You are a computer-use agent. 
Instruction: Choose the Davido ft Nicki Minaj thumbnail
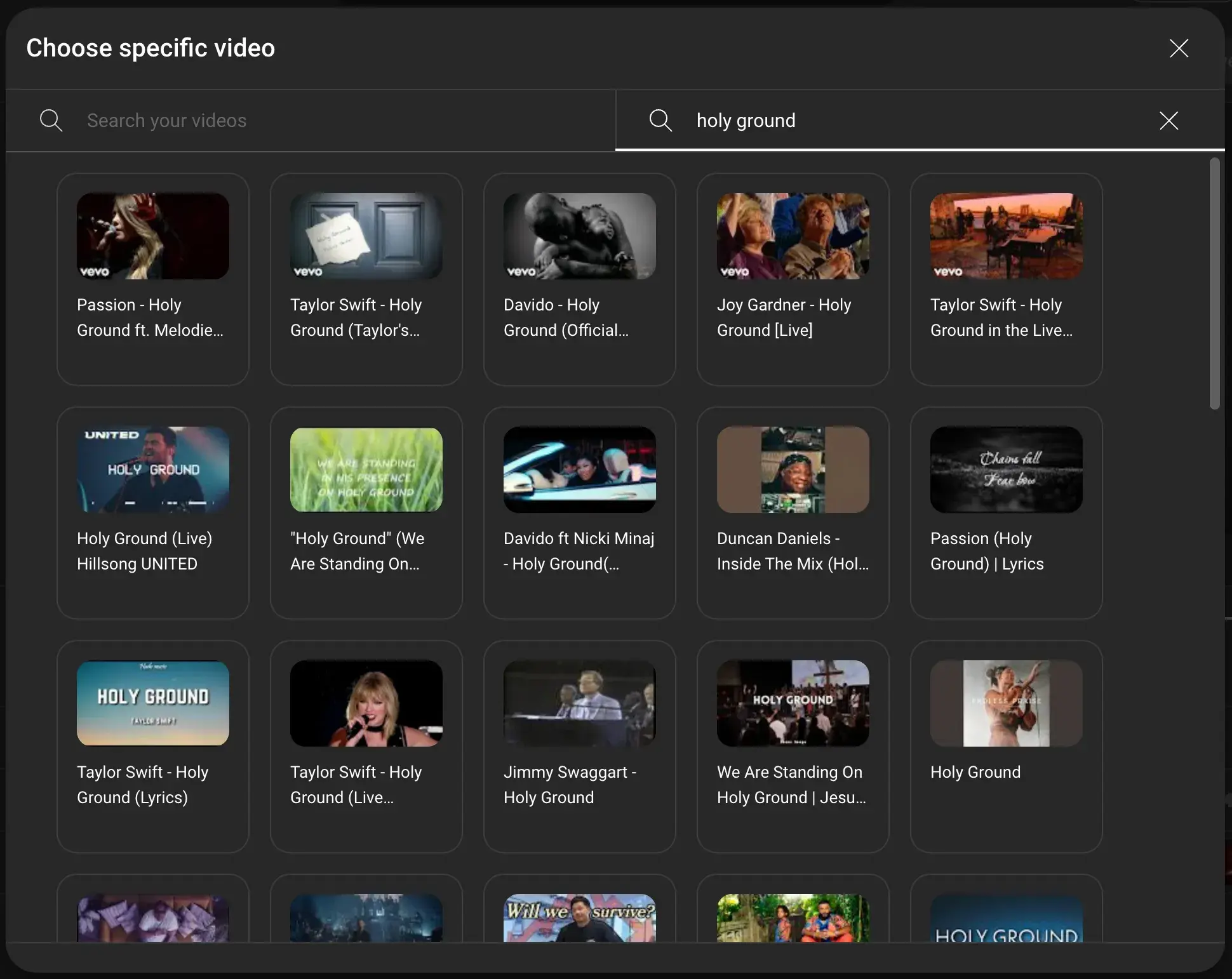click(580, 470)
